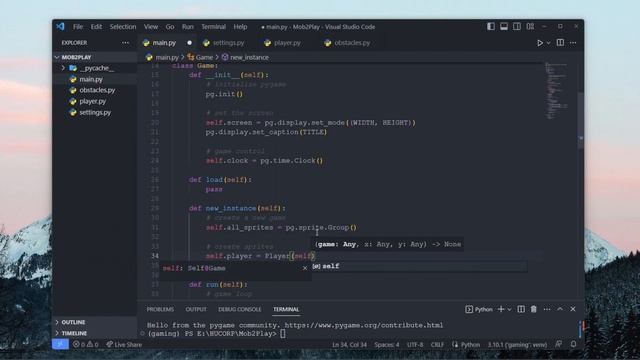
Task: Select interpreter 3.10.1 ('gaming': venv)
Action: pos(517,344)
